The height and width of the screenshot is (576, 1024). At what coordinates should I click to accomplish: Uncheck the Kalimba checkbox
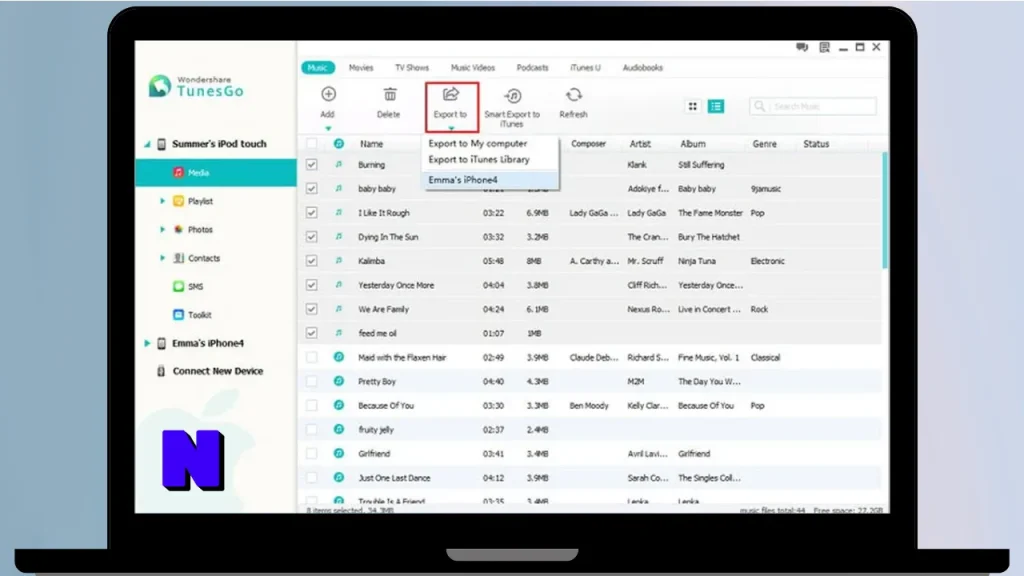[312, 261]
